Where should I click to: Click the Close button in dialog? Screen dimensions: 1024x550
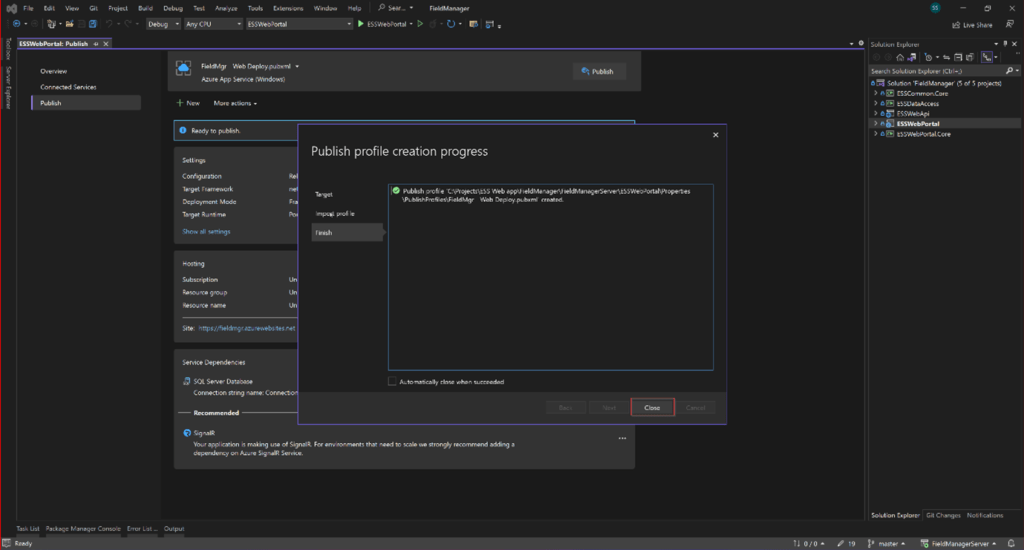pyautogui.click(x=652, y=408)
